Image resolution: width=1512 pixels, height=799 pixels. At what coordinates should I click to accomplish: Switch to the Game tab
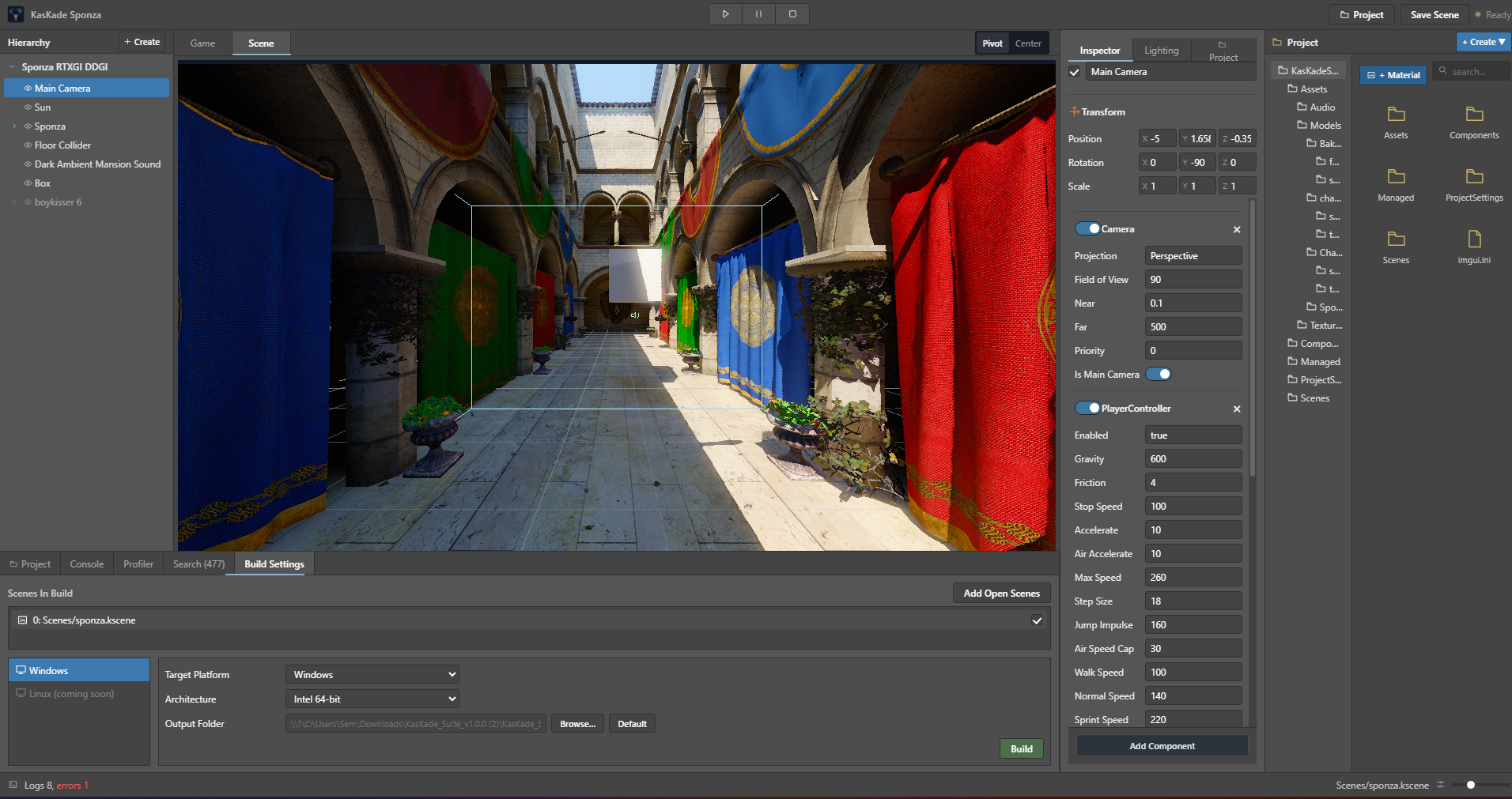[202, 43]
